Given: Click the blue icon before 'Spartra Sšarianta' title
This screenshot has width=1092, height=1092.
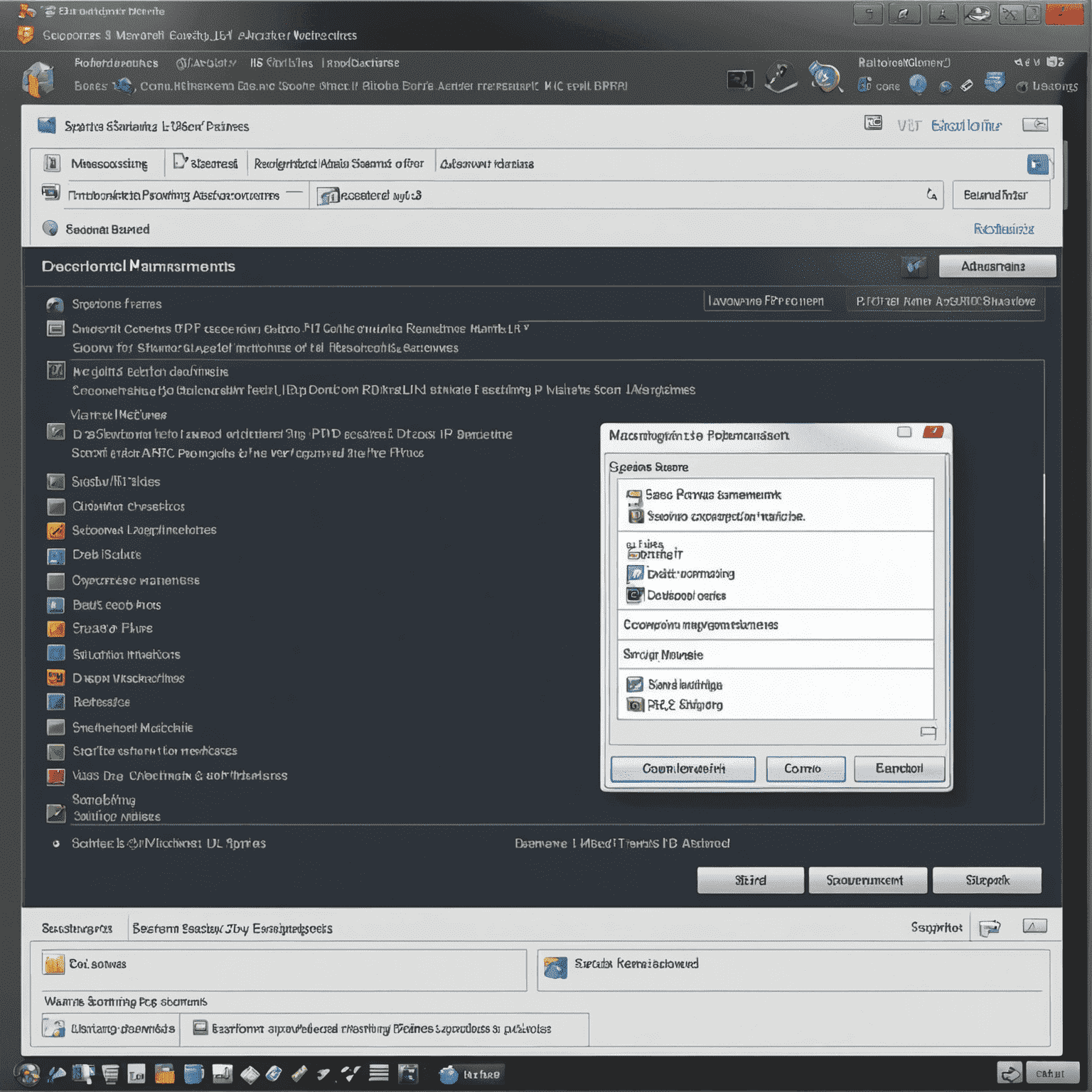Looking at the screenshot, I should pyautogui.click(x=47, y=126).
